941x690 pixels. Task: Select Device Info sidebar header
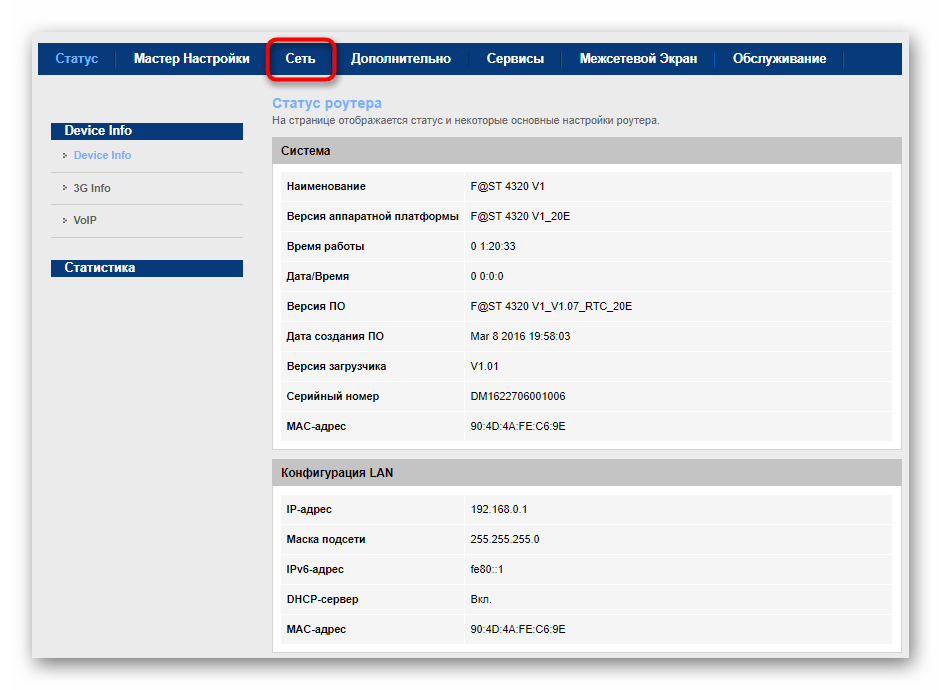pos(147,131)
